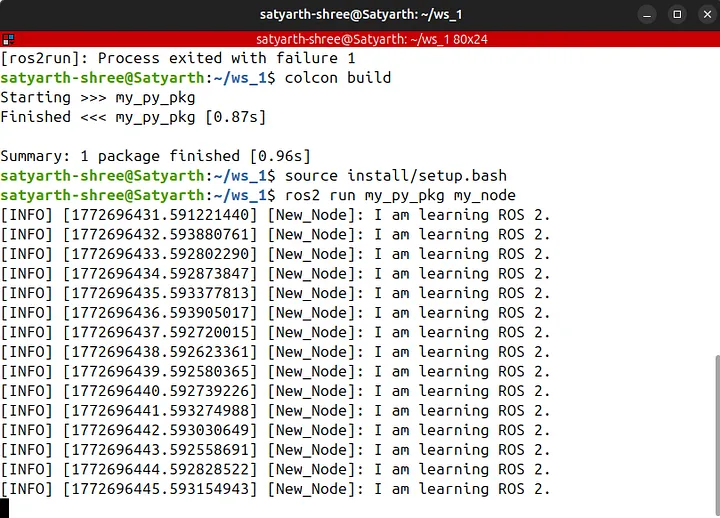
Task: Click log line with timestamp 1772696445.593154943
Action: coord(275,489)
